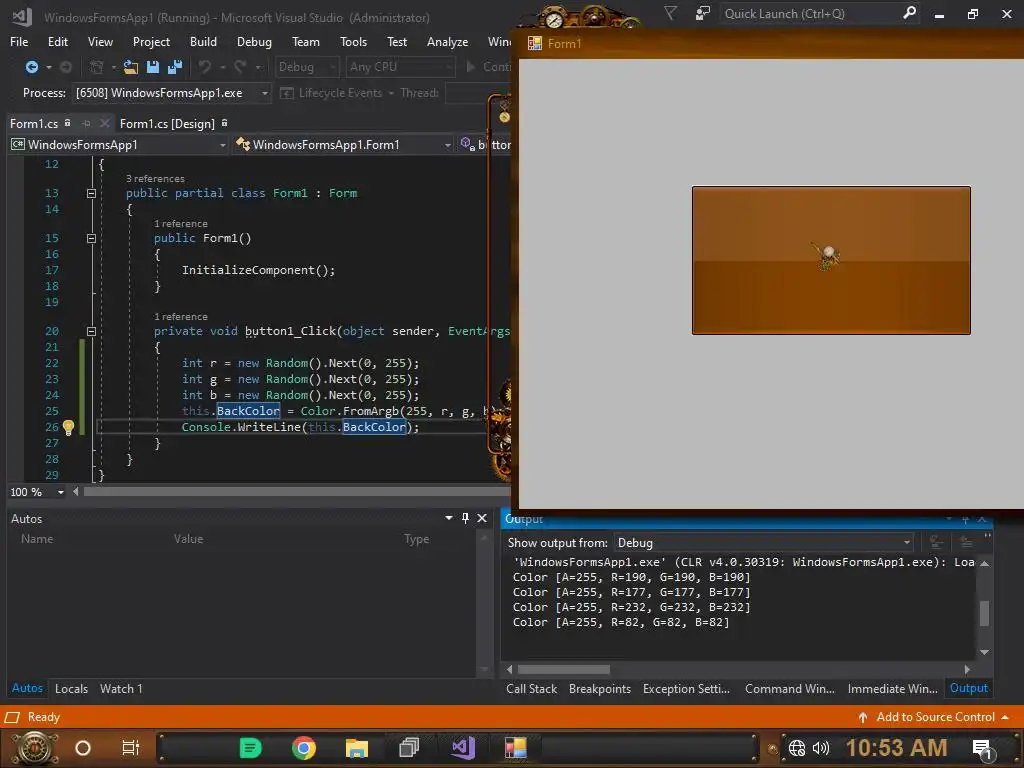Collapse button1_Click method at line 20
Image resolution: width=1024 pixels, height=768 pixels.
click(x=91, y=331)
